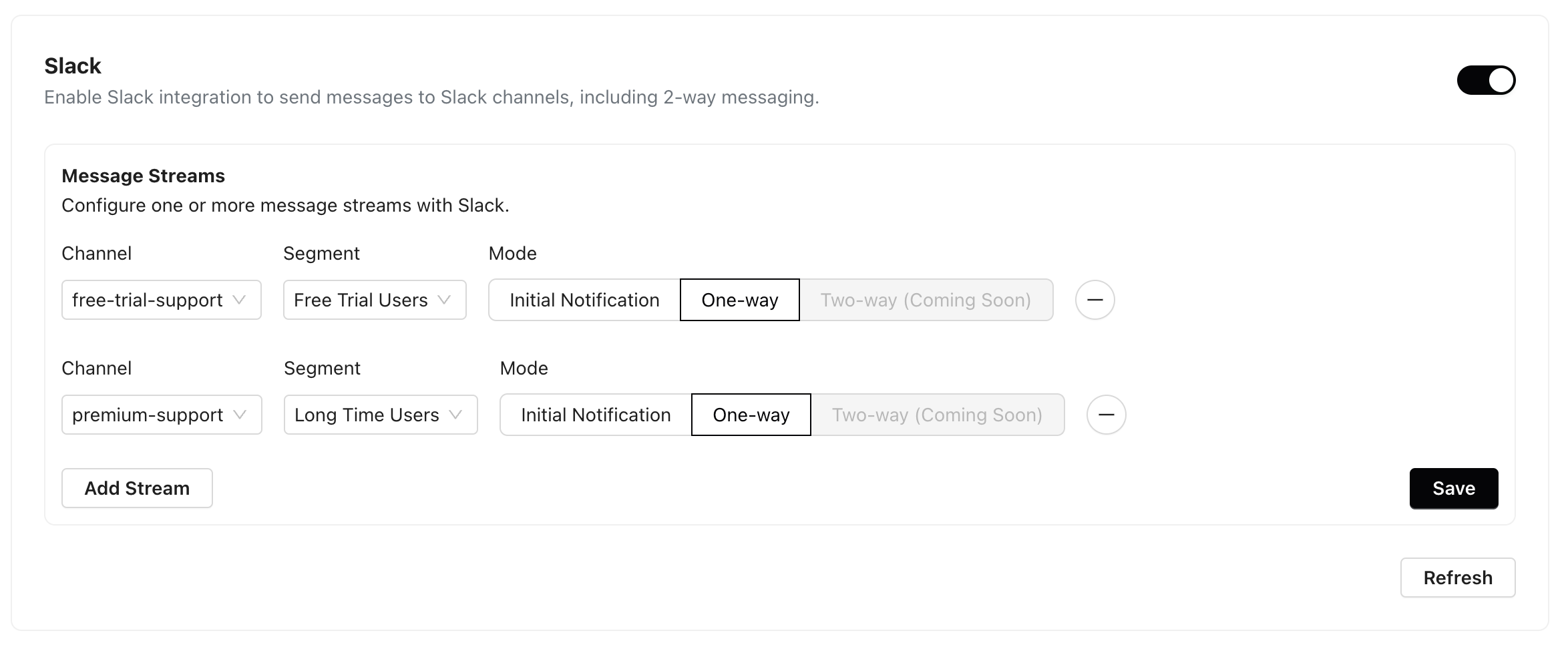
Task: Click the Refresh button
Action: [x=1458, y=578]
